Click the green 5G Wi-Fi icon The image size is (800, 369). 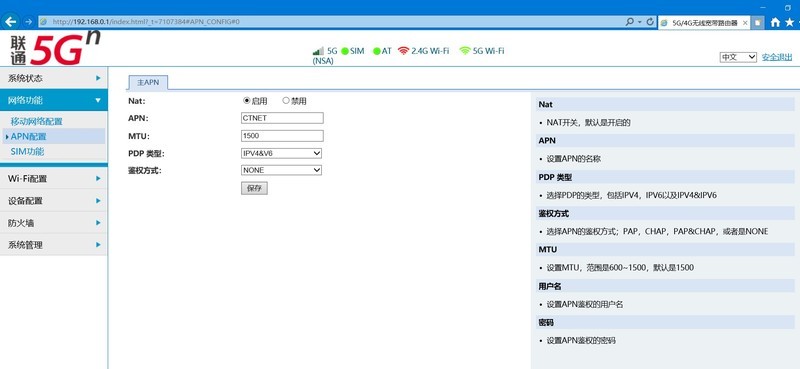(465, 51)
